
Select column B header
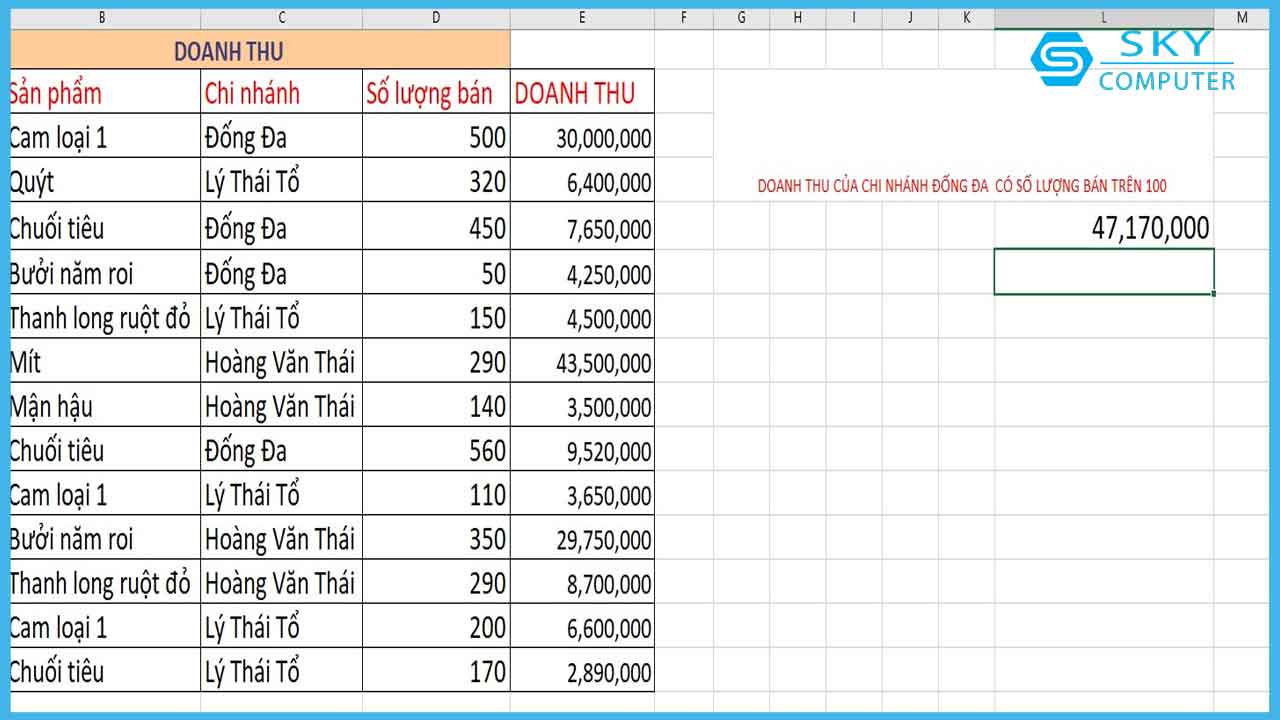point(104,17)
